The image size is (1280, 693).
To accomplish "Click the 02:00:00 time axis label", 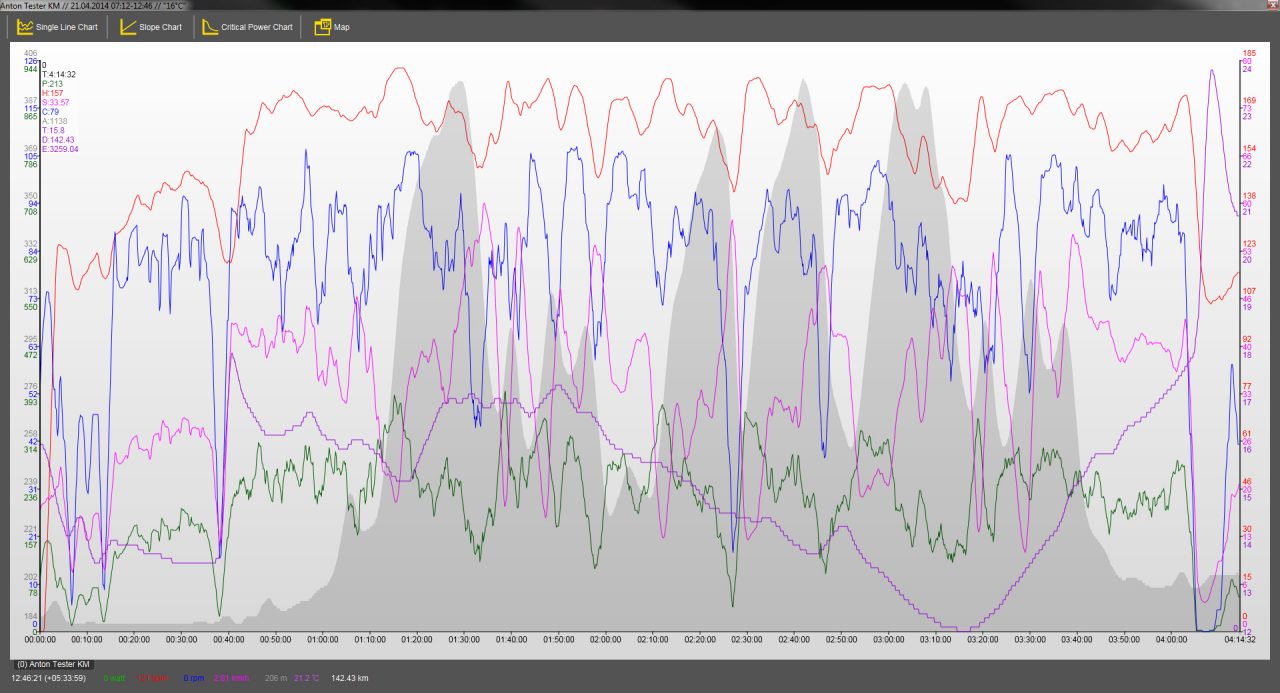I will tap(605, 638).
